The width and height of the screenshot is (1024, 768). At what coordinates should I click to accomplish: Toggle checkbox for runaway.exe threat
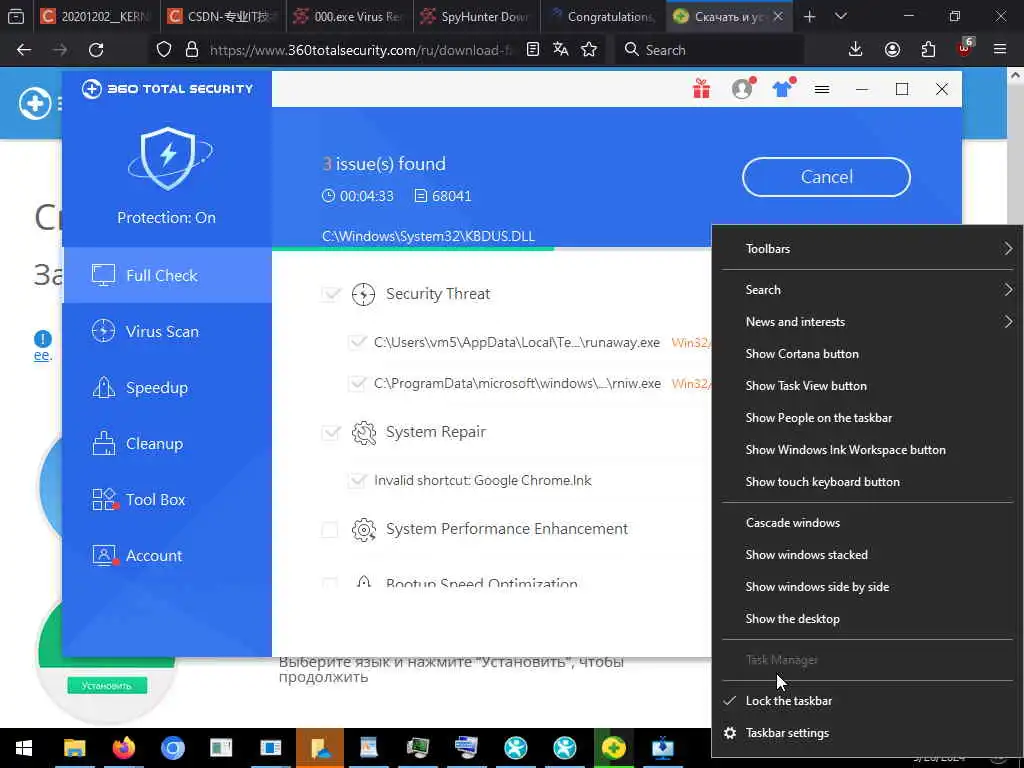coord(357,342)
